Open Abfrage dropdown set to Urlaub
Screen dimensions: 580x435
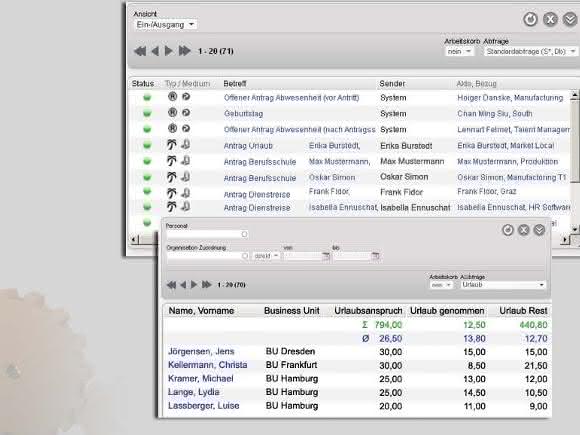(503, 285)
